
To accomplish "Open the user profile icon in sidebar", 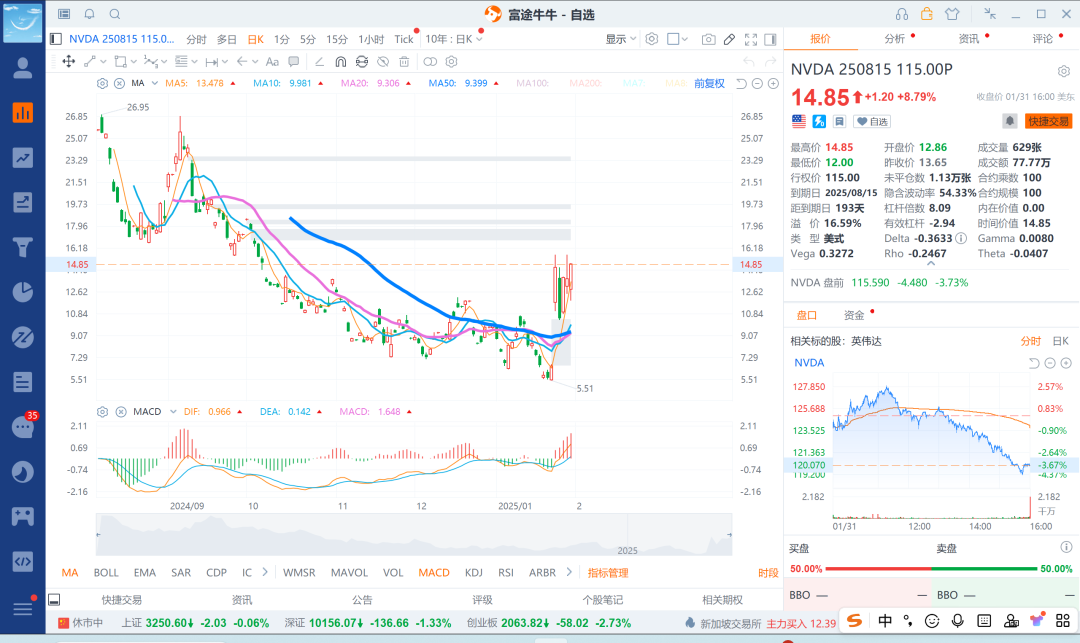I will coord(23,67).
